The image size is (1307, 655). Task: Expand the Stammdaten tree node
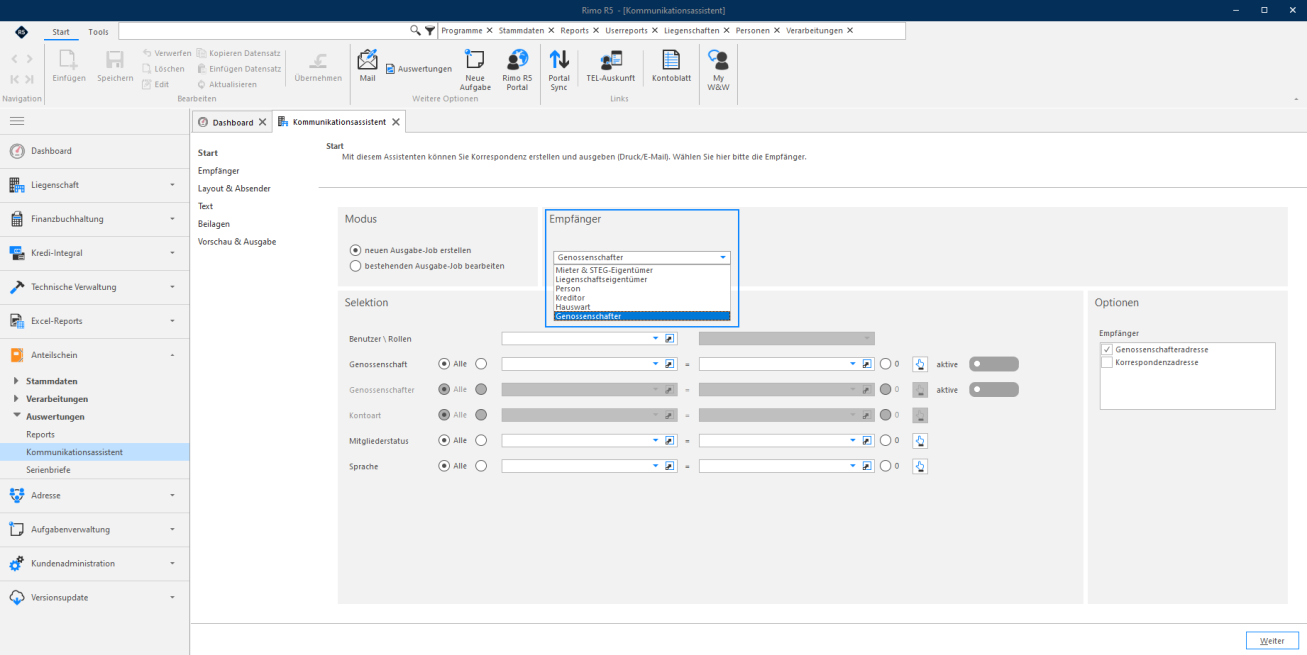coord(15,381)
